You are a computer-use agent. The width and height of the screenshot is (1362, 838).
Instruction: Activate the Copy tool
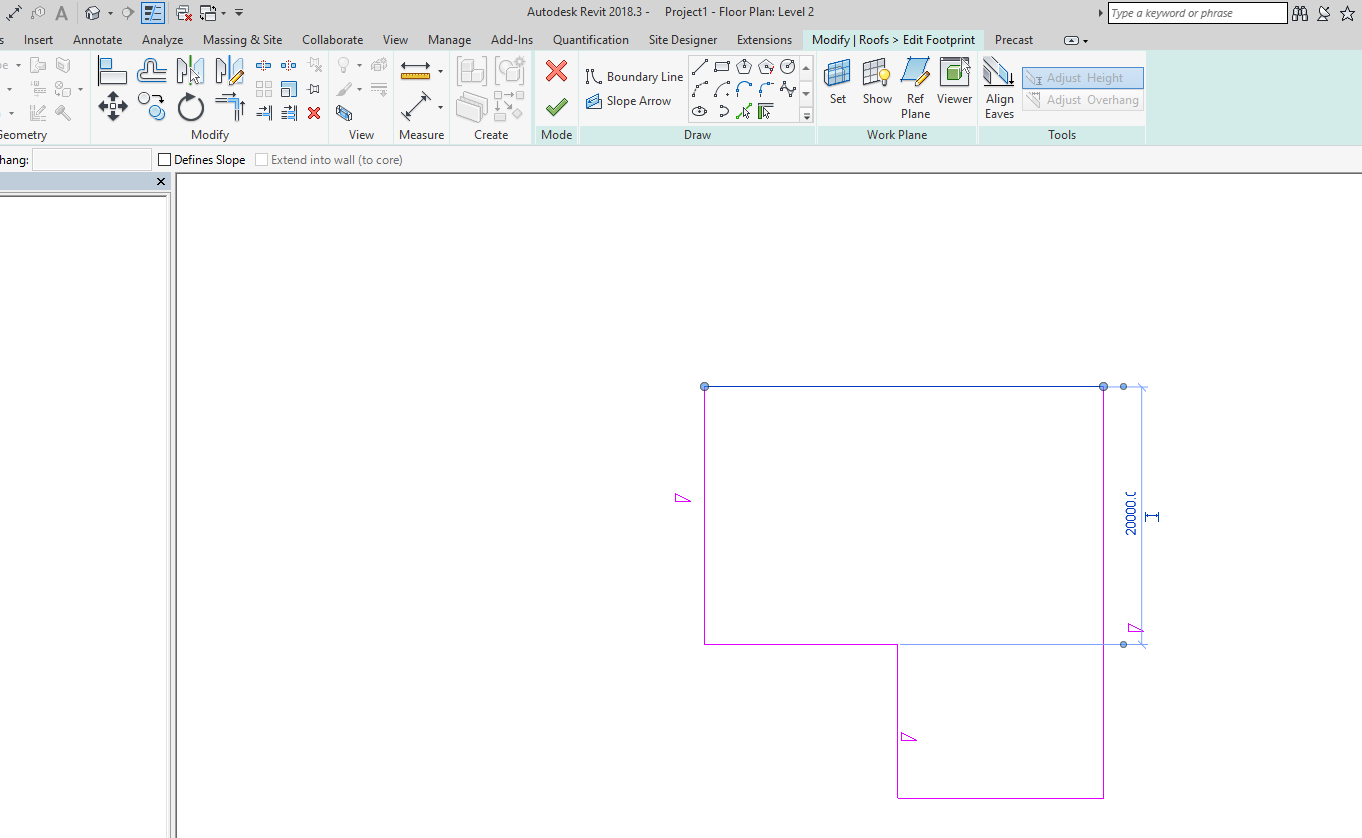coord(151,107)
